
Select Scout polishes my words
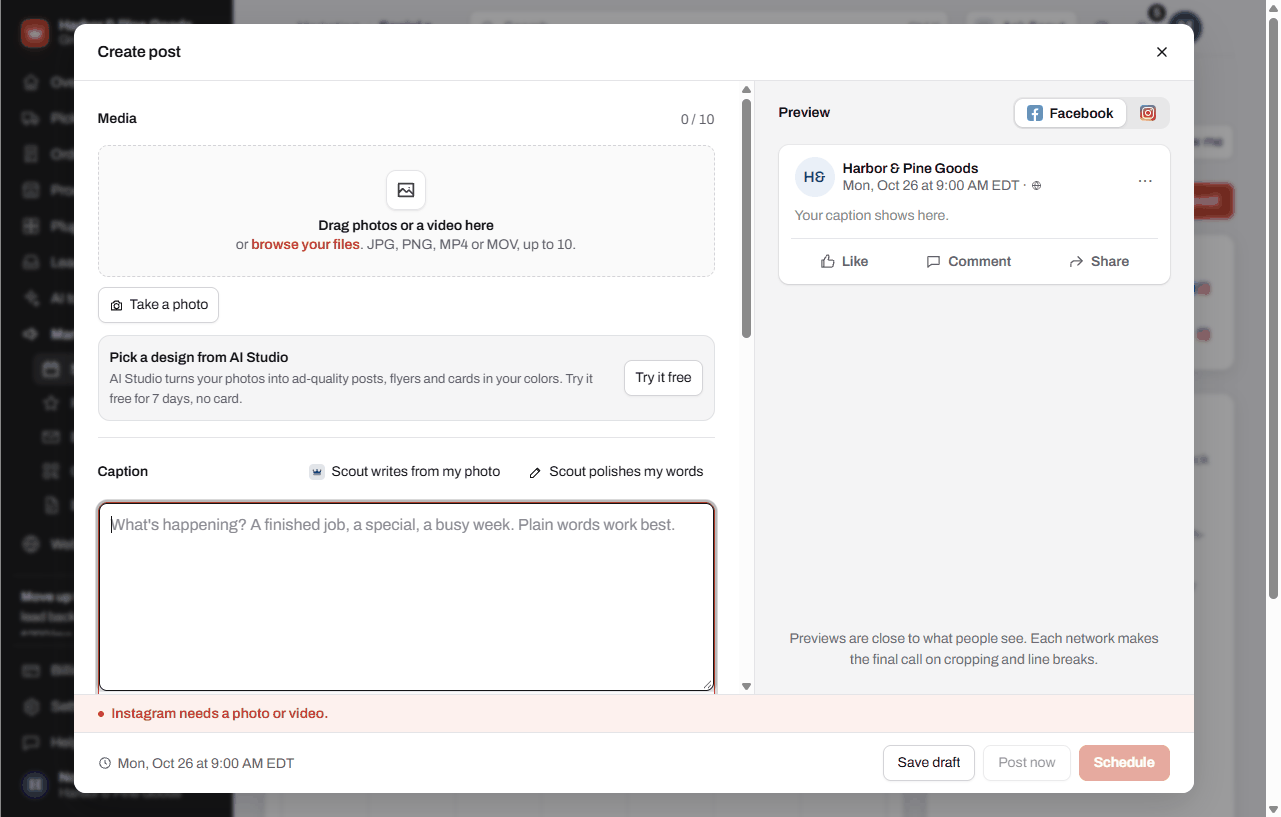[x=616, y=472]
